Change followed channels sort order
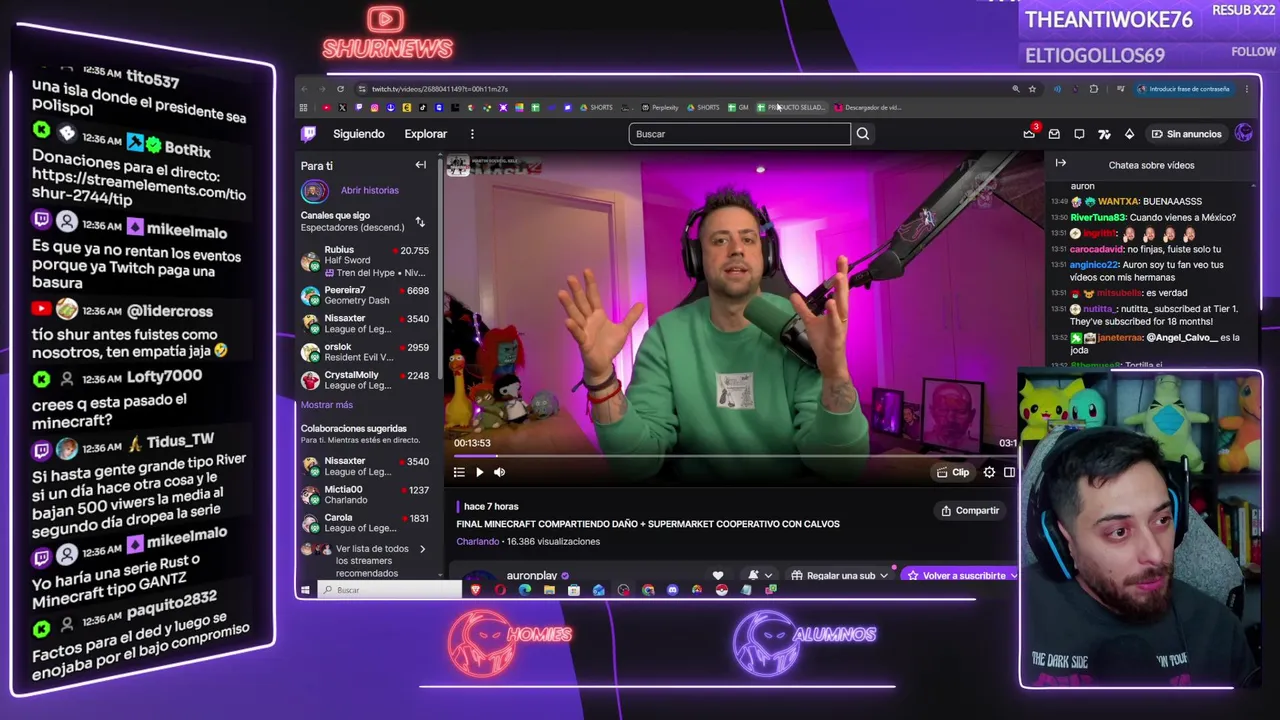 point(420,221)
